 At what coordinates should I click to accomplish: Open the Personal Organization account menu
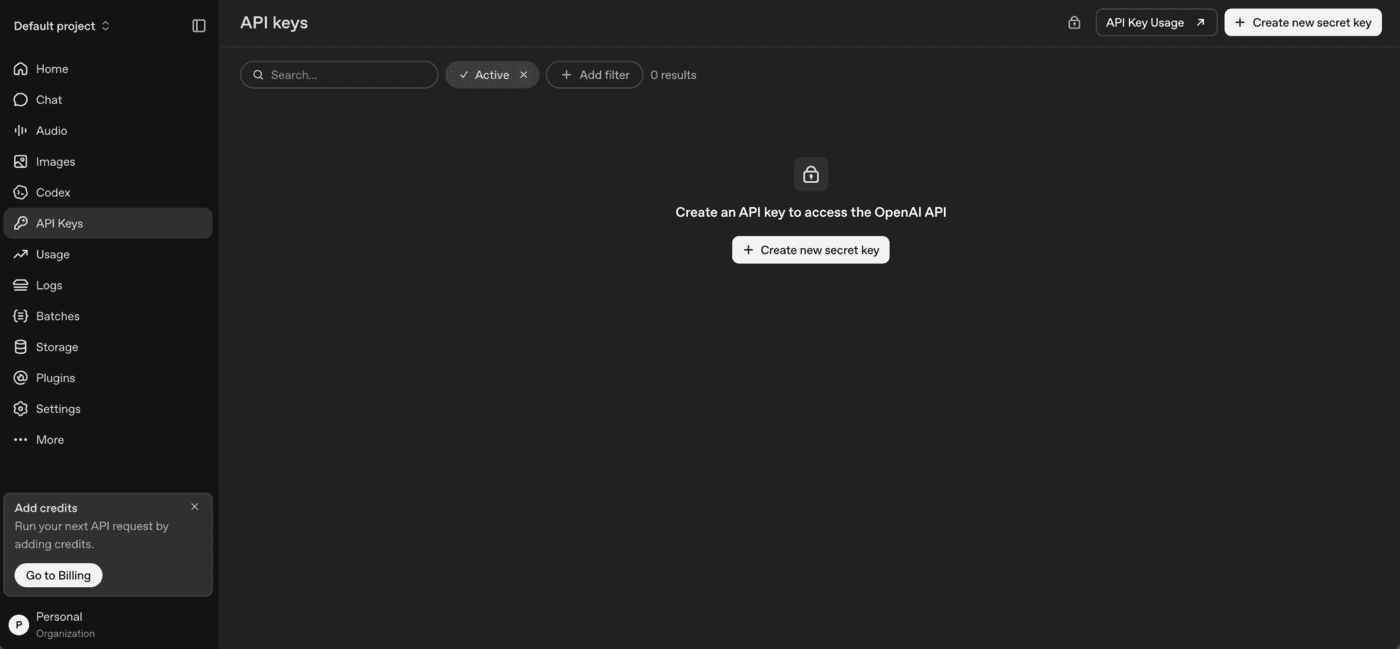pyautogui.click(x=108, y=625)
